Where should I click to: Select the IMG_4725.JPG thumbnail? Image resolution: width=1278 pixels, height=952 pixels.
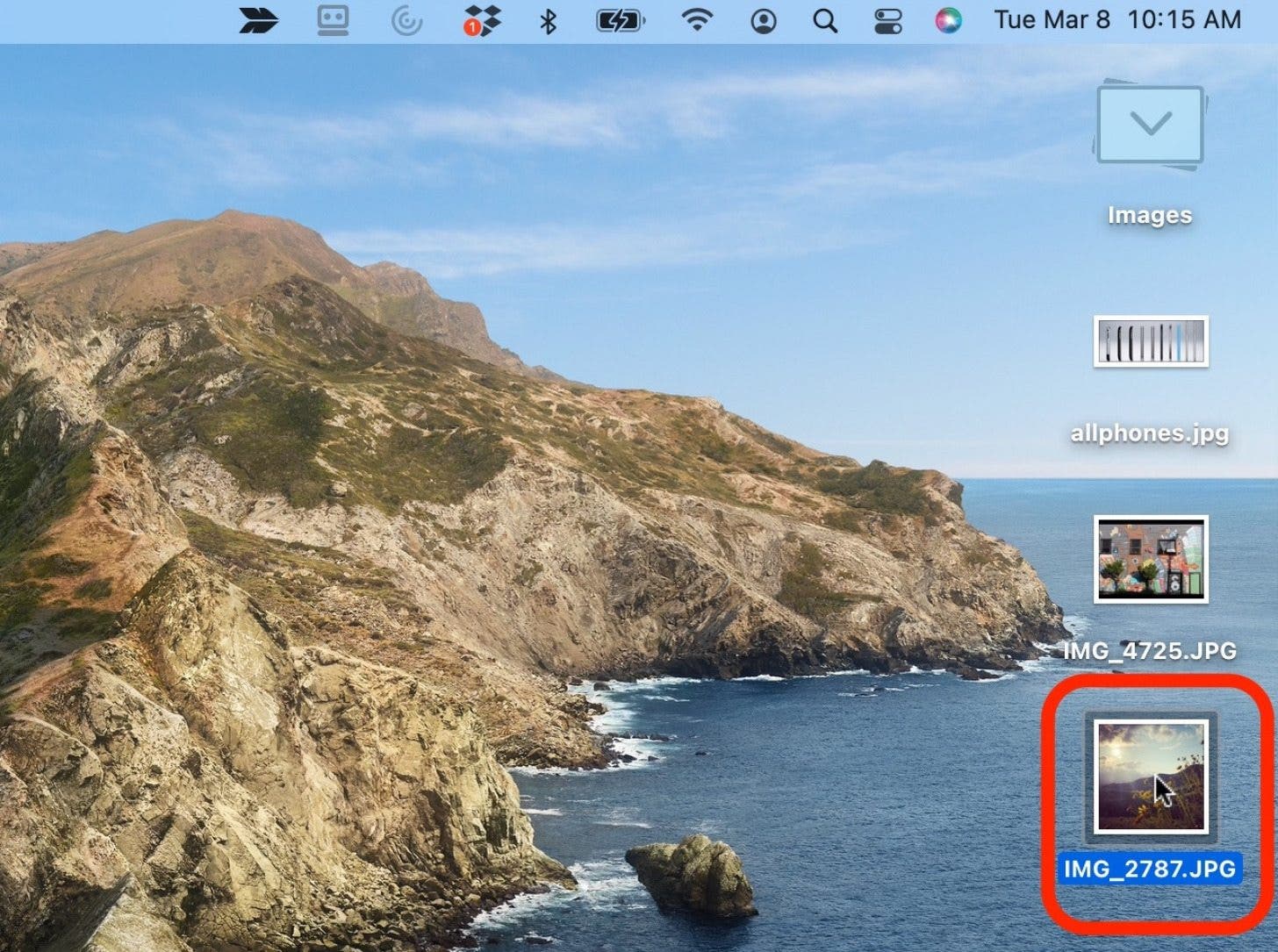1151,559
